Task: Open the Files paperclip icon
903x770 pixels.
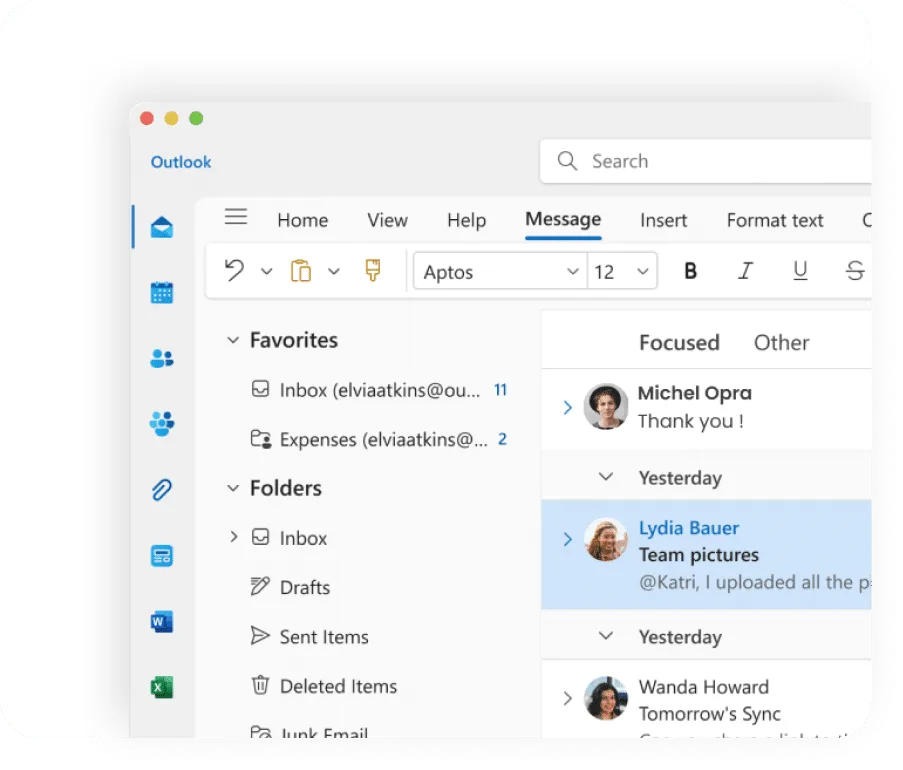Action: pyautogui.click(x=162, y=490)
